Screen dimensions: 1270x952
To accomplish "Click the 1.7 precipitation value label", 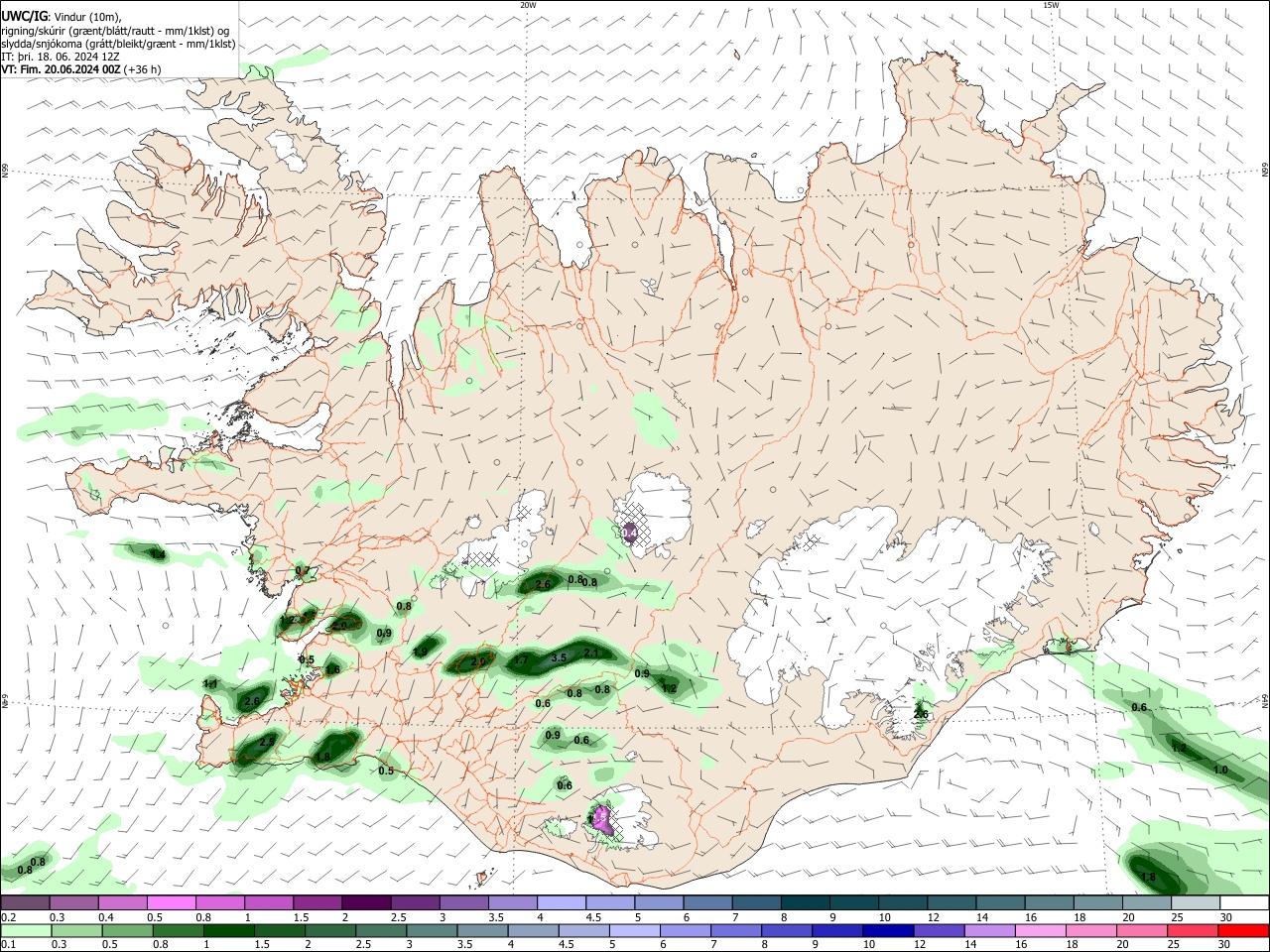I will click(520, 659).
